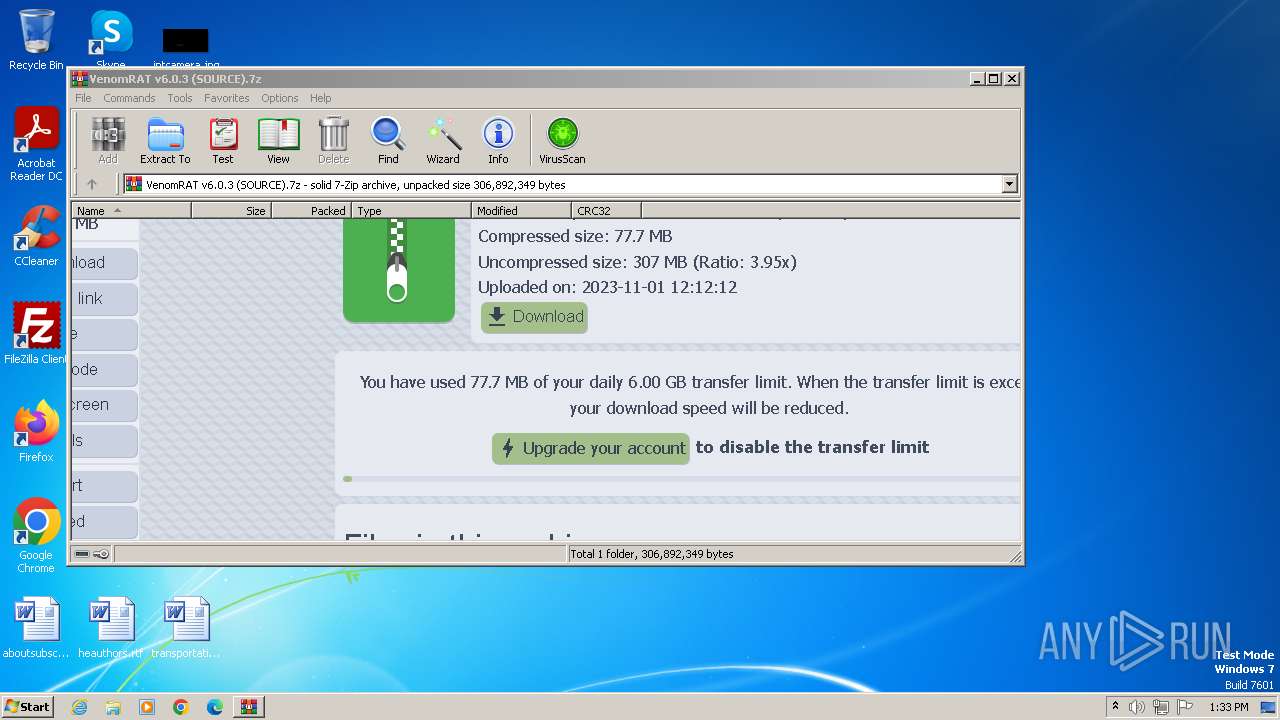Open the CCleaner desktop icon
1280x720 pixels.
tap(36, 236)
